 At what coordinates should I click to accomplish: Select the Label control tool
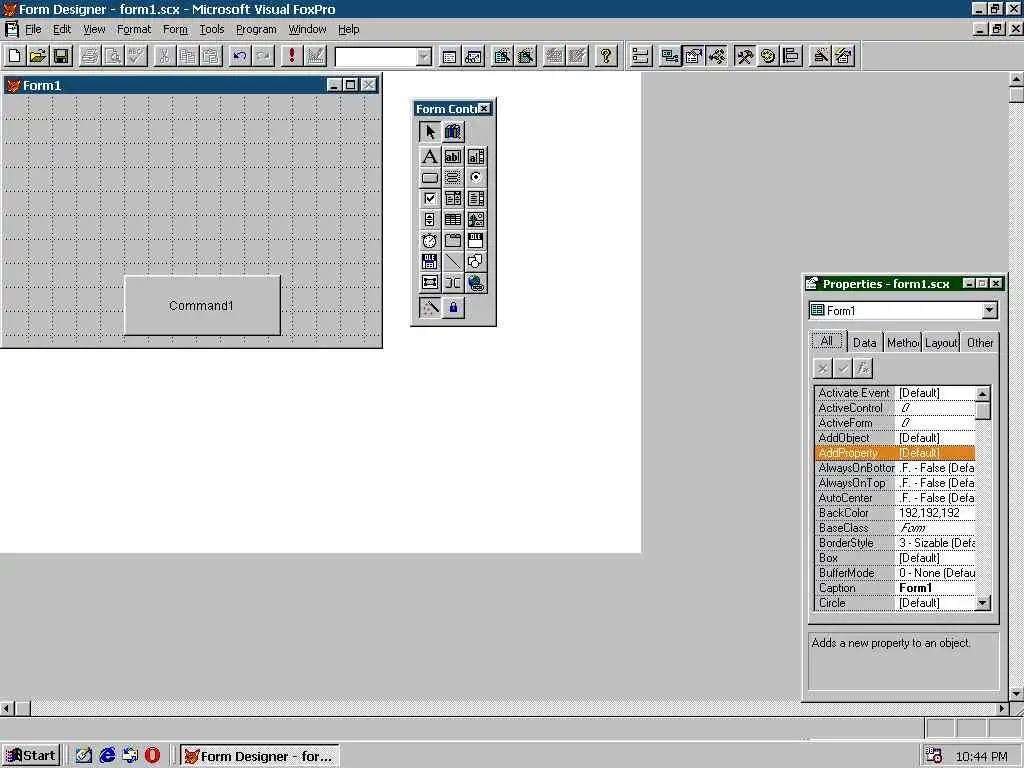click(429, 157)
